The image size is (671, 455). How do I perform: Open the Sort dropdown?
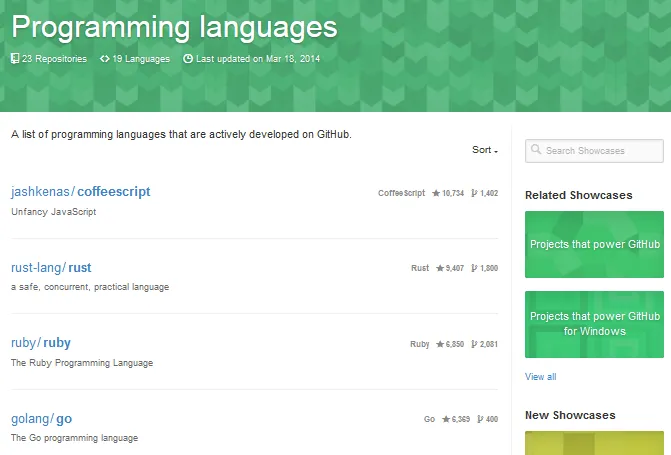tap(485, 150)
